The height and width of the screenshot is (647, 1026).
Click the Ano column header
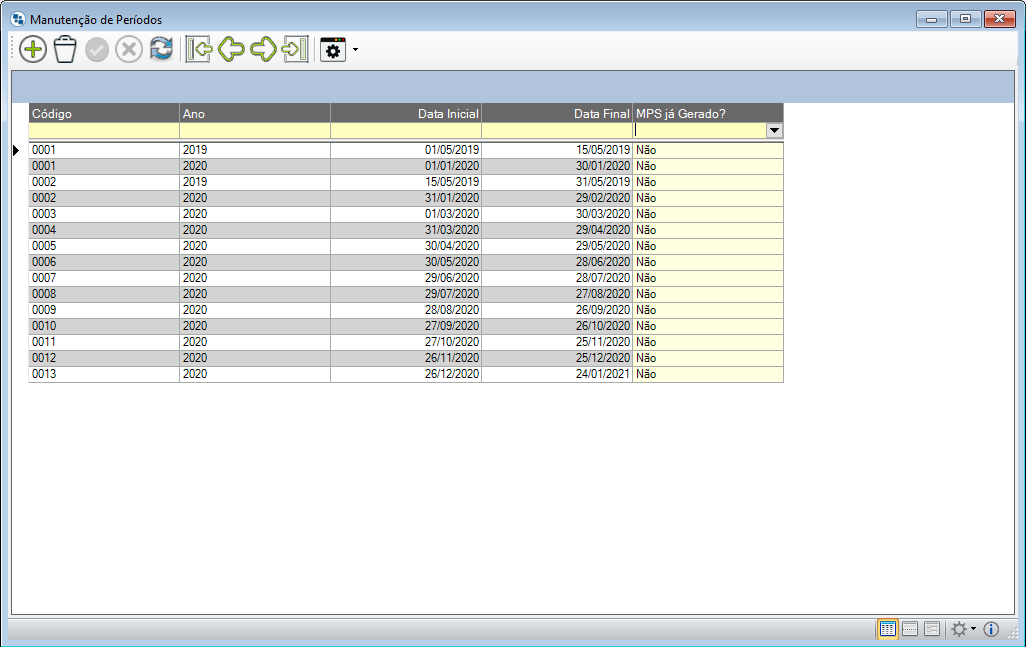click(255, 113)
